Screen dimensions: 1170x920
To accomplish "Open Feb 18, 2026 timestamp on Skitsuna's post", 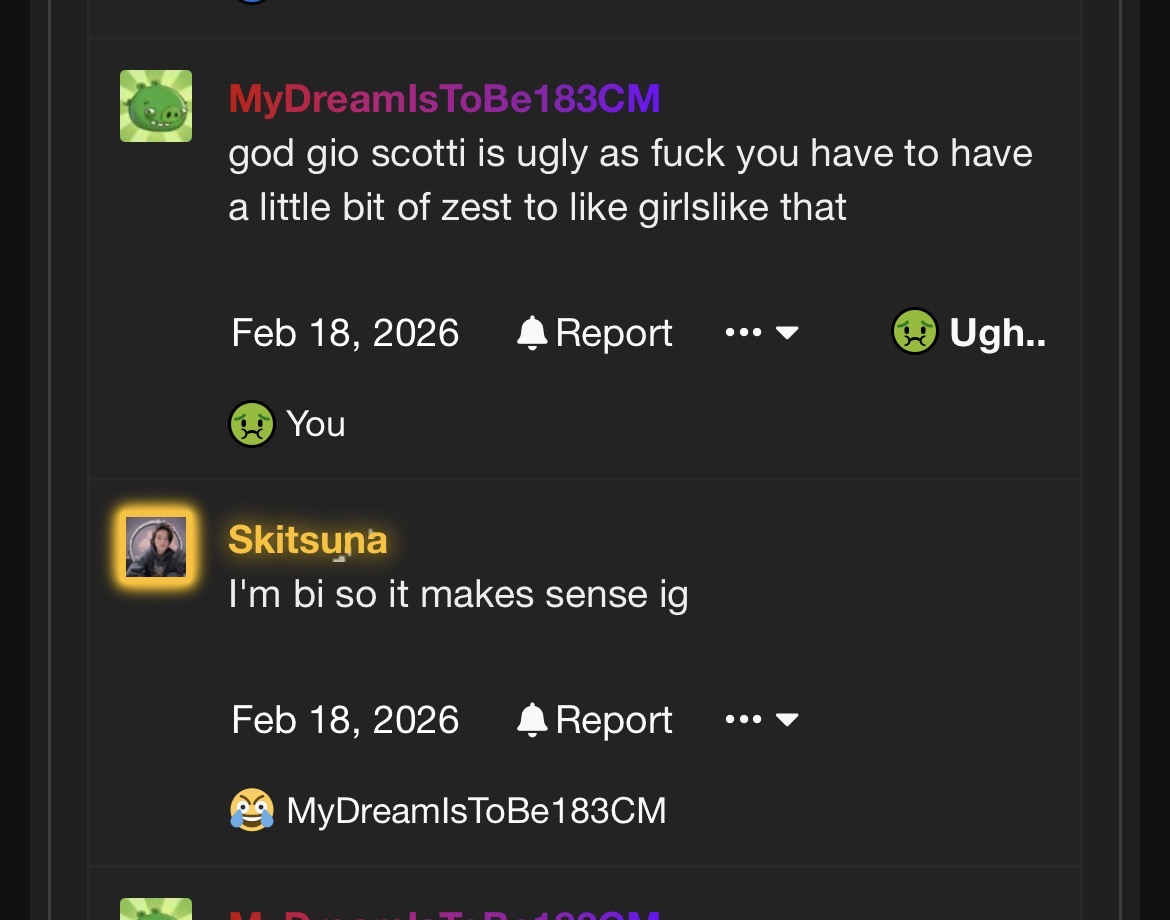I will 345,720.
